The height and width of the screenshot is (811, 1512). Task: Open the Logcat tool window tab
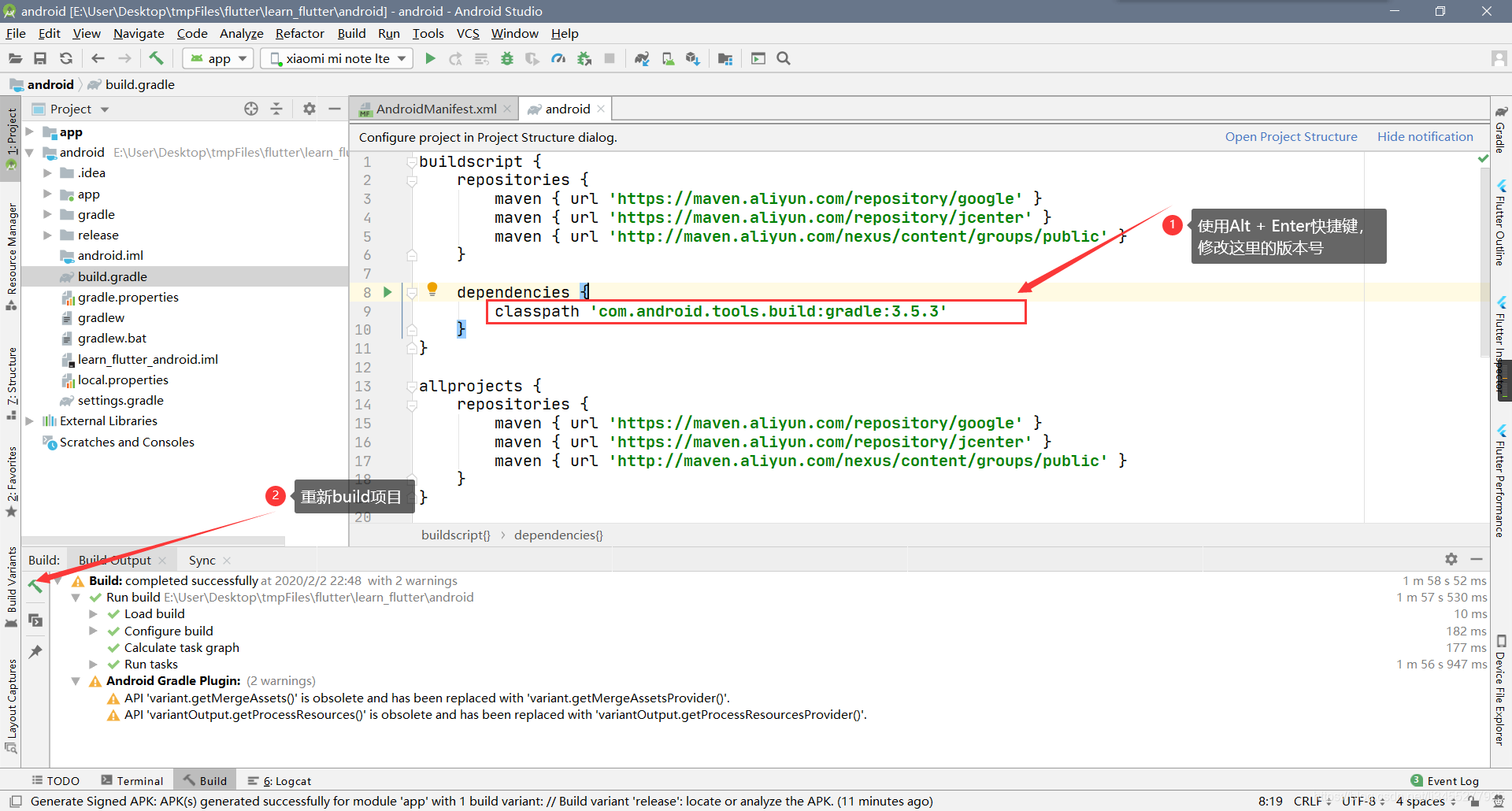click(280, 780)
